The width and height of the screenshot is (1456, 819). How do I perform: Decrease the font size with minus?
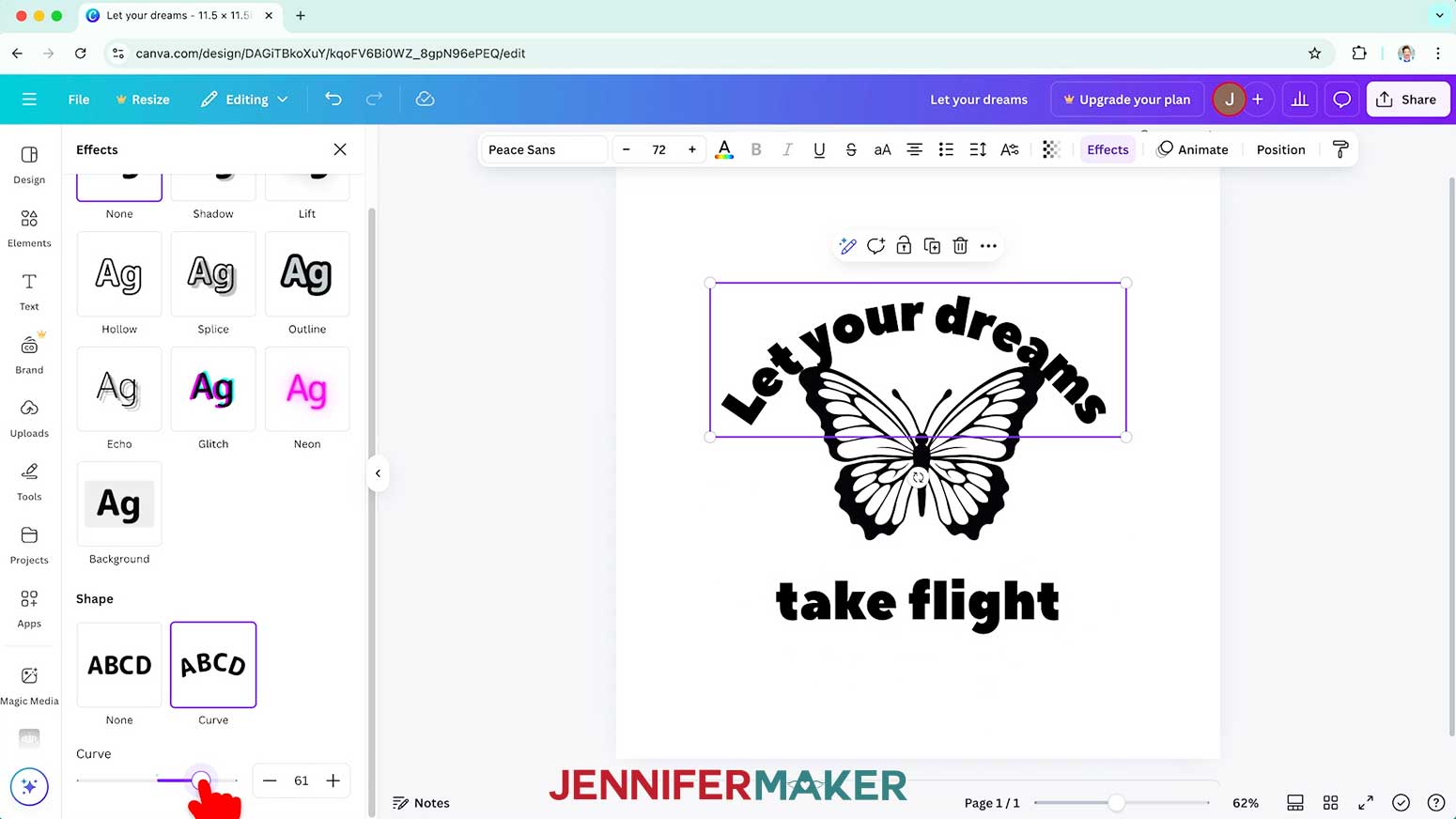[x=627, y=149]
